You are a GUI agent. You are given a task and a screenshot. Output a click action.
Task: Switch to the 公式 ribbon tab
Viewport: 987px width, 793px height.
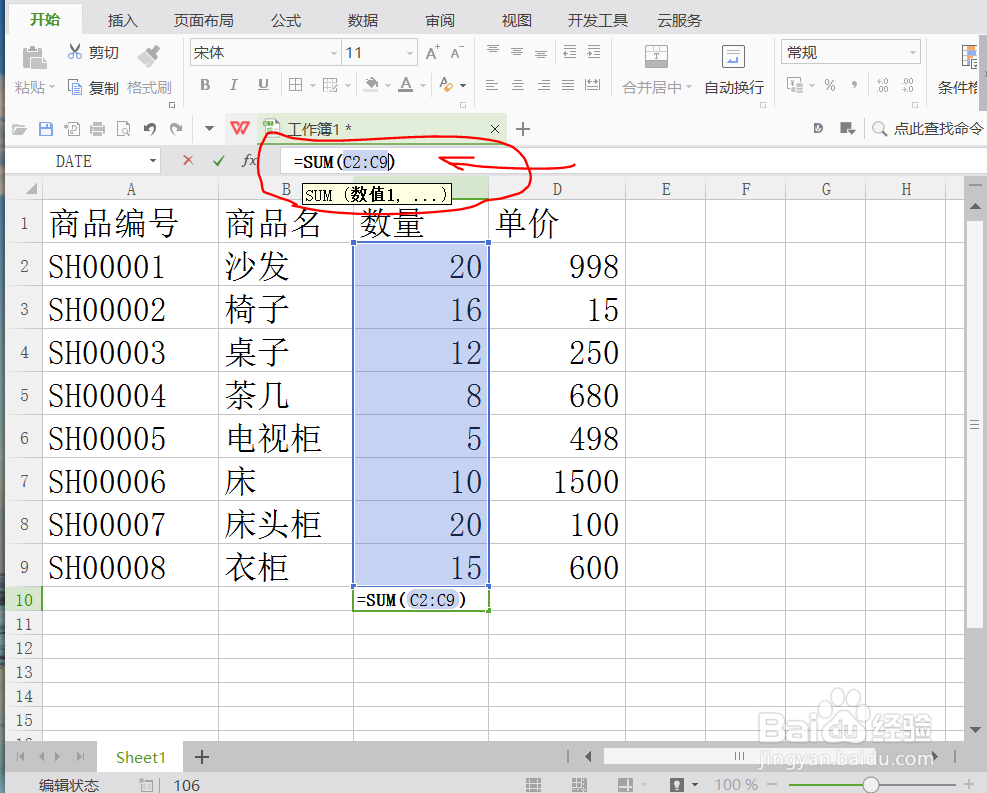(286, 19)
